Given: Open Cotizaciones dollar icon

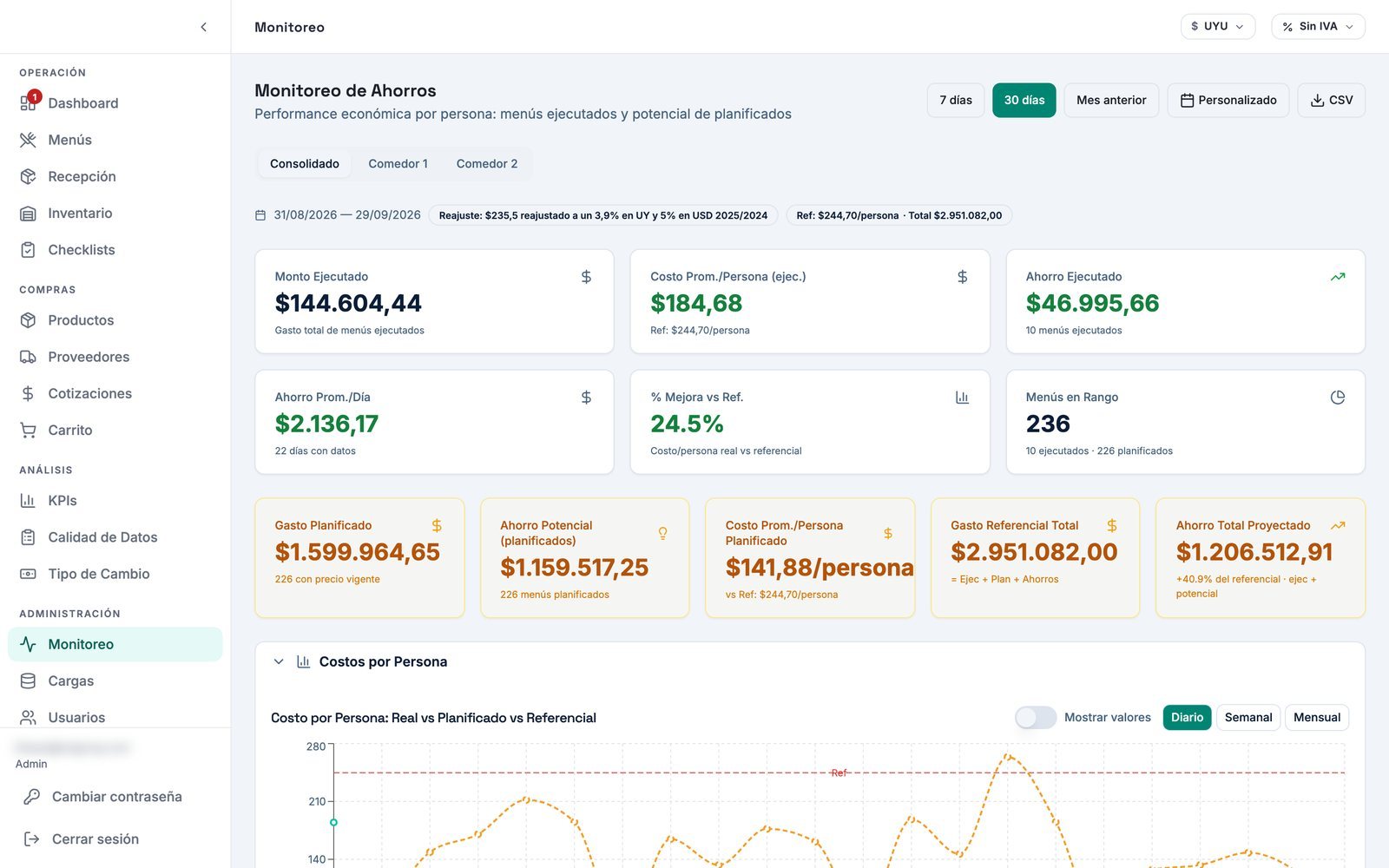Looking at the screenshot, I should (x=28, y=393).
